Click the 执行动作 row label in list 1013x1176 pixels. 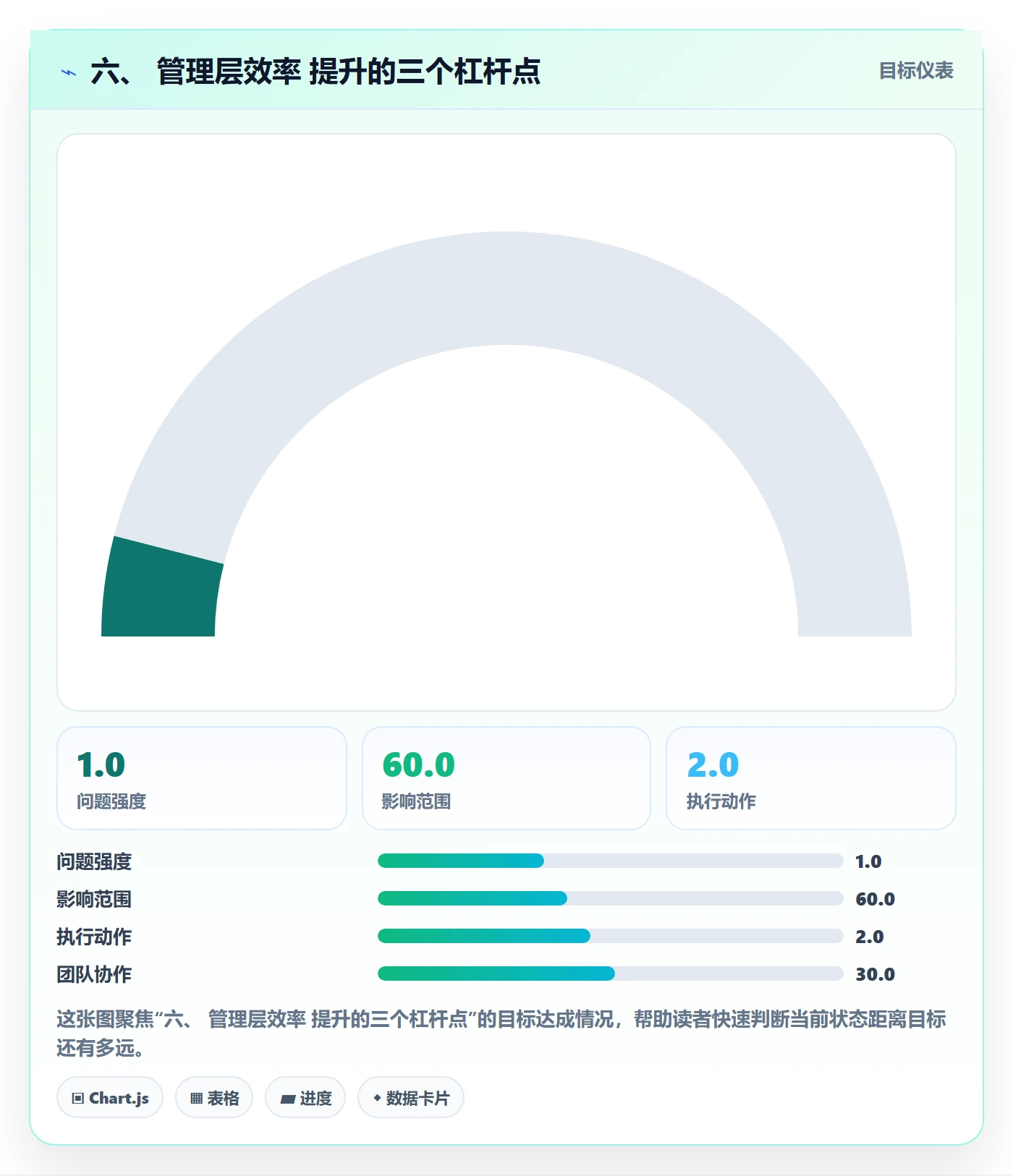point(94,937)
